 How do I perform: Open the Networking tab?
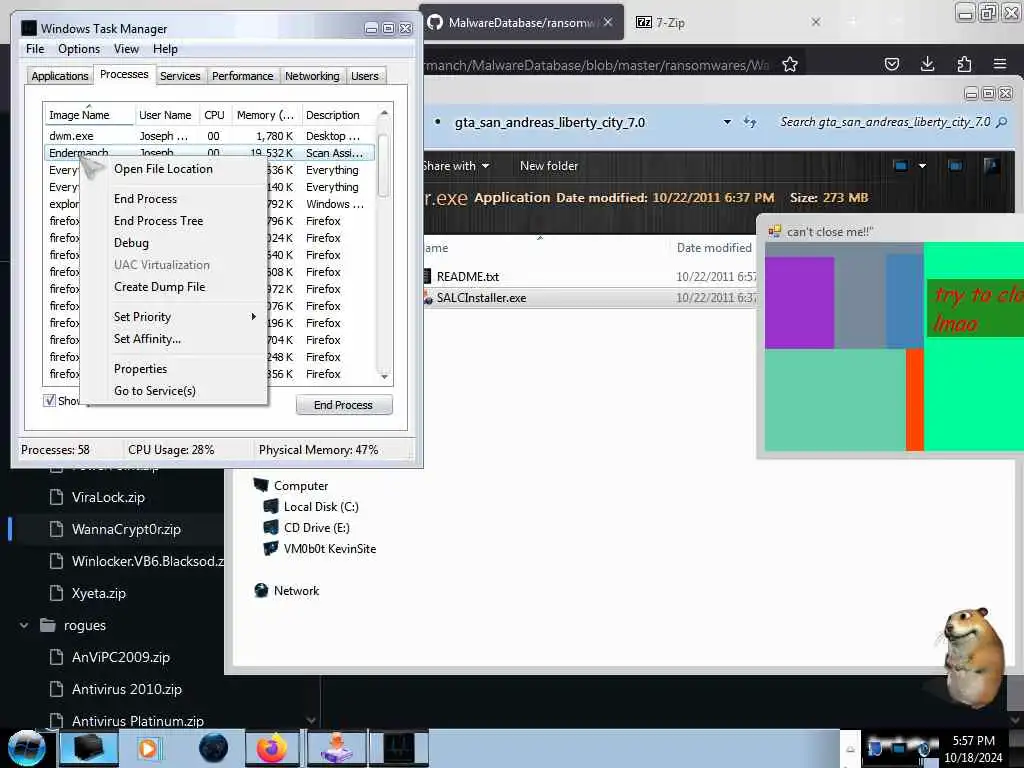(312, 76)
